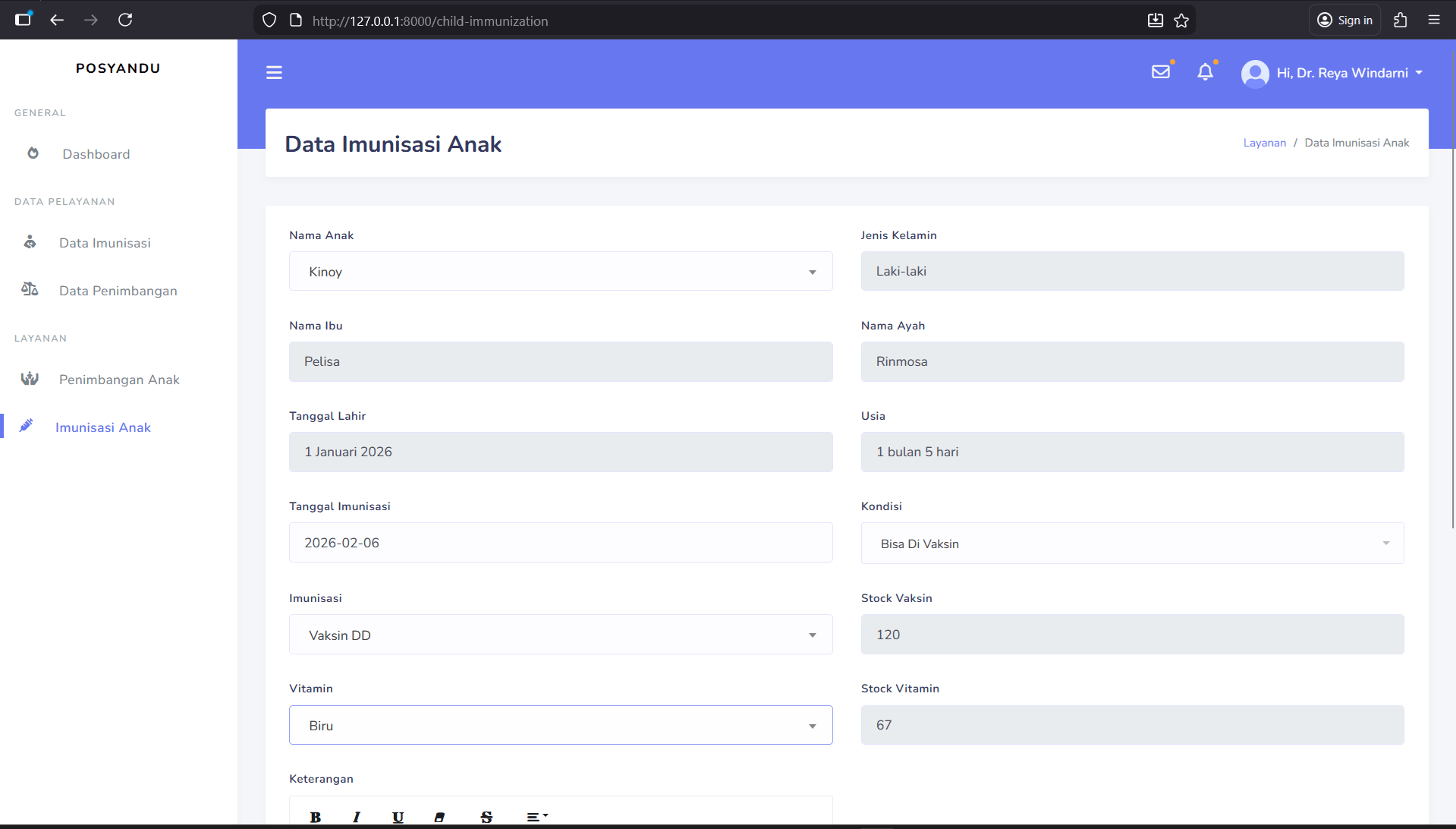Bookmark this page with star icon
Image resolution: width=1456 pixels, height=829 pixels.
[x=1181, y=20]
